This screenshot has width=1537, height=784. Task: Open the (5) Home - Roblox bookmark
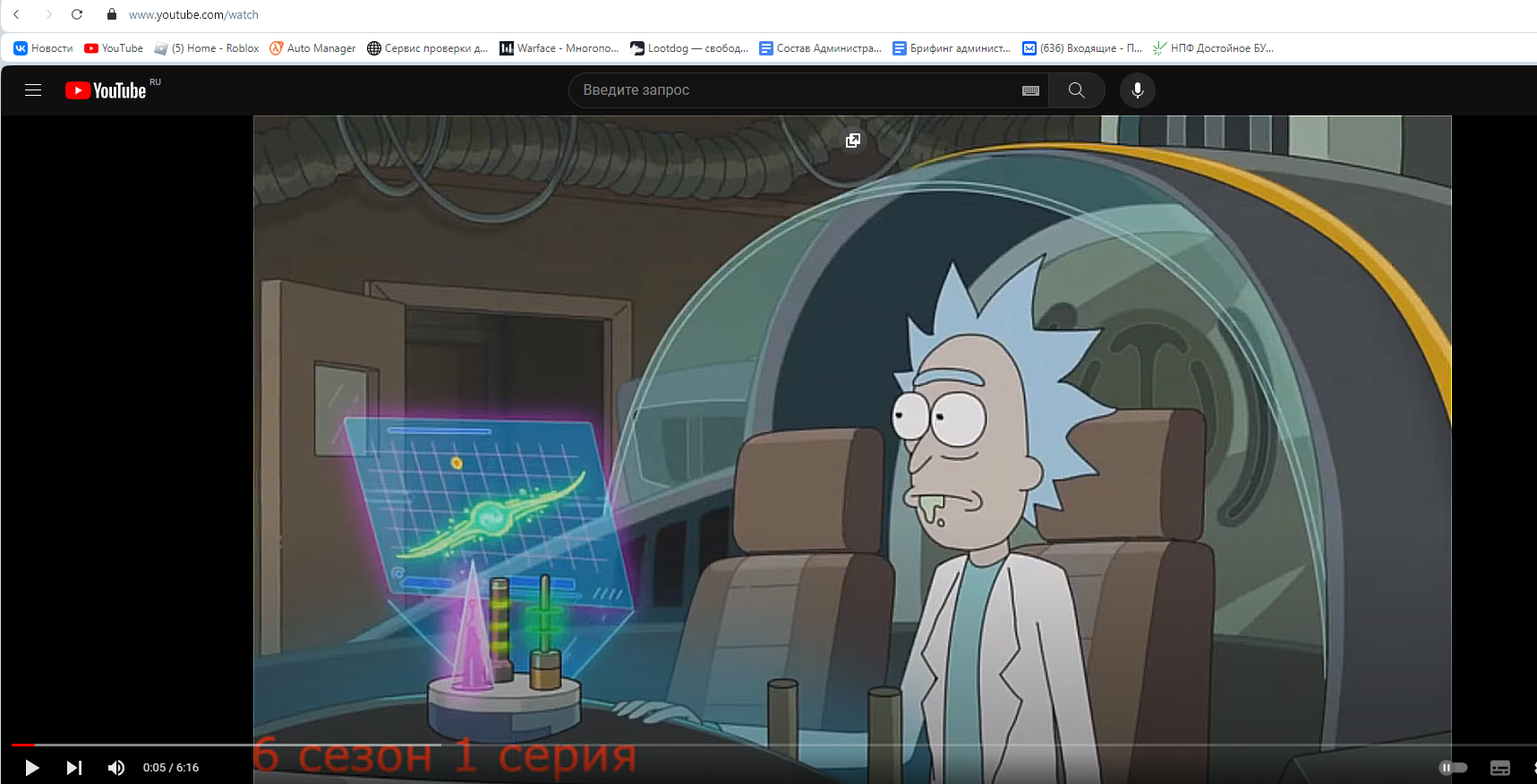[207, 48]
